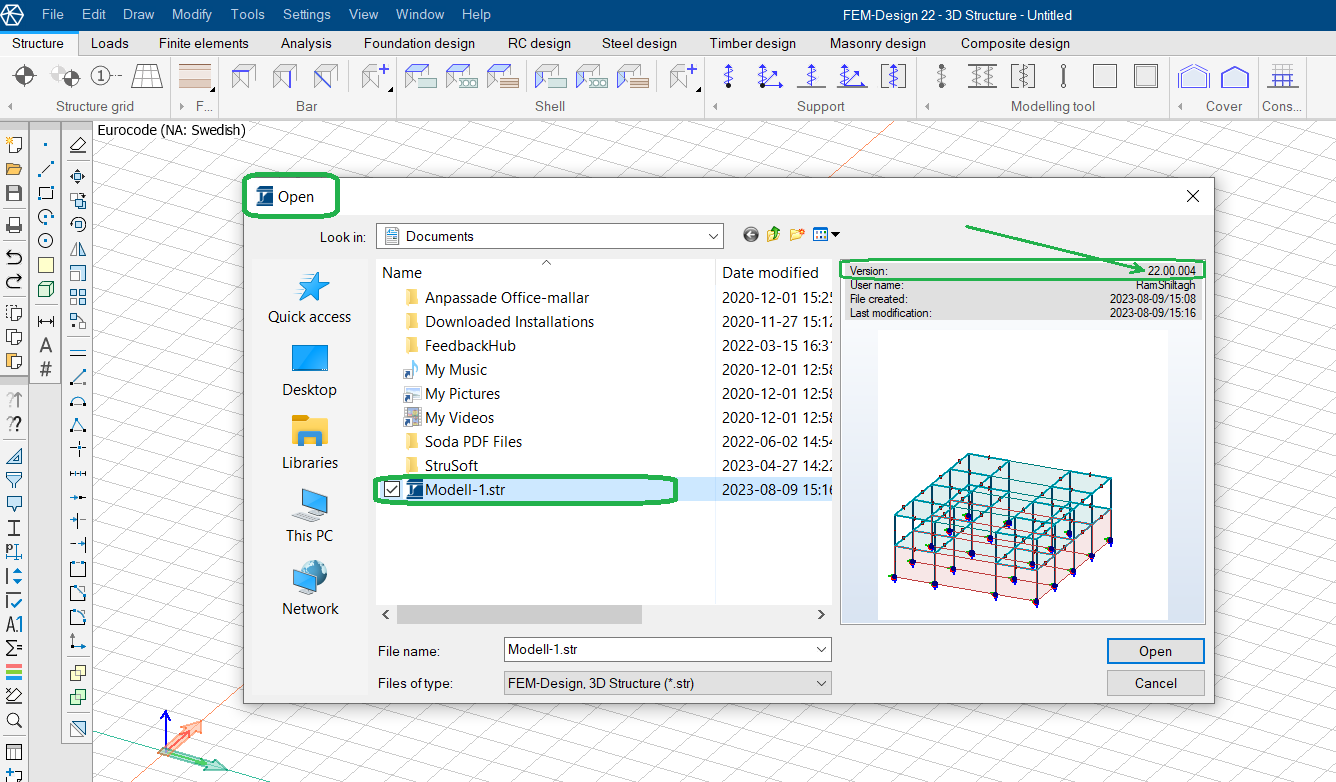
Task: Expand the File name combo box
Action: pos(822,650)
